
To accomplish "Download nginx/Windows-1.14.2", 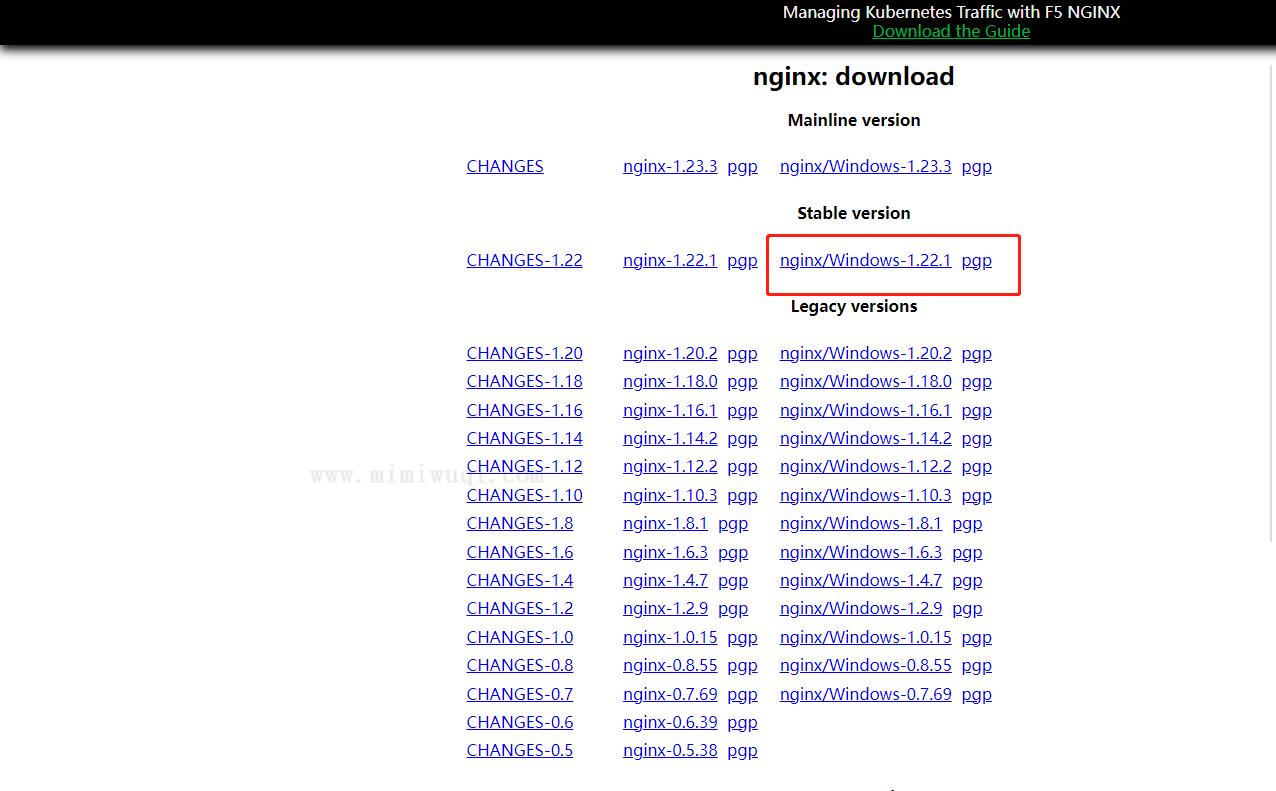I will [866, 438].
